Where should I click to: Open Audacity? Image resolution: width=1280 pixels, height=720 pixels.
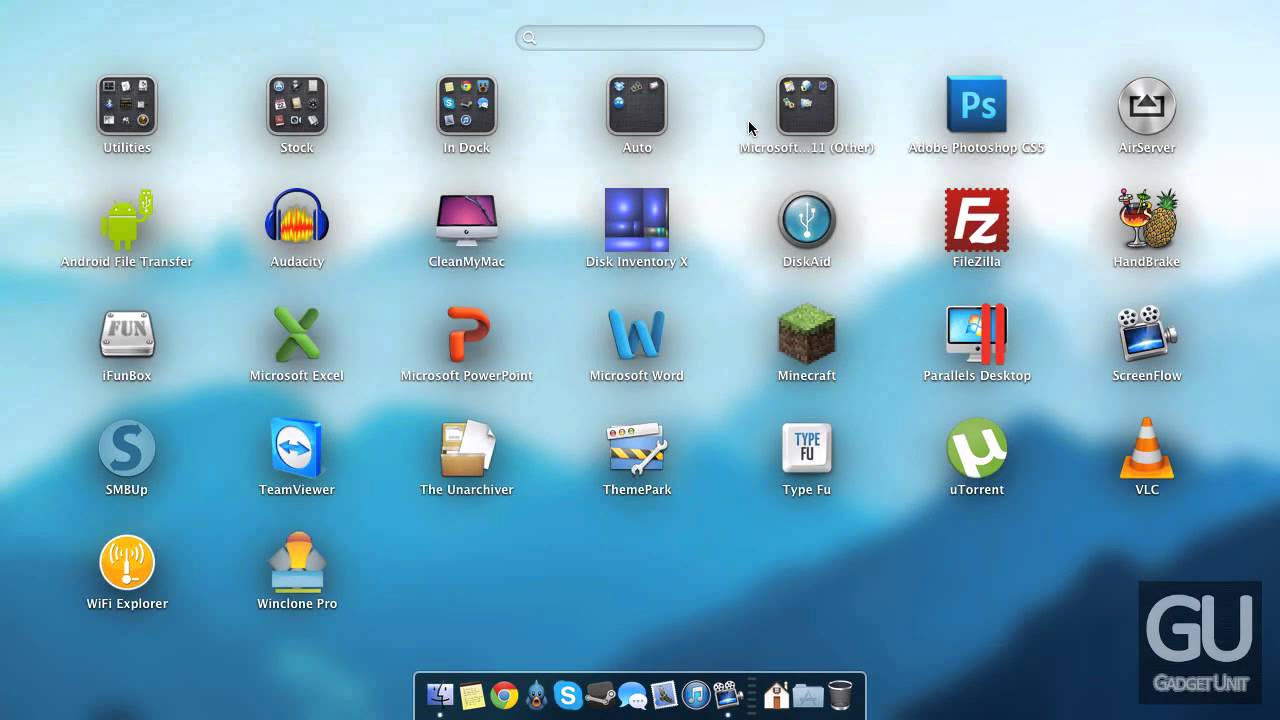click(x=297, y=219)
